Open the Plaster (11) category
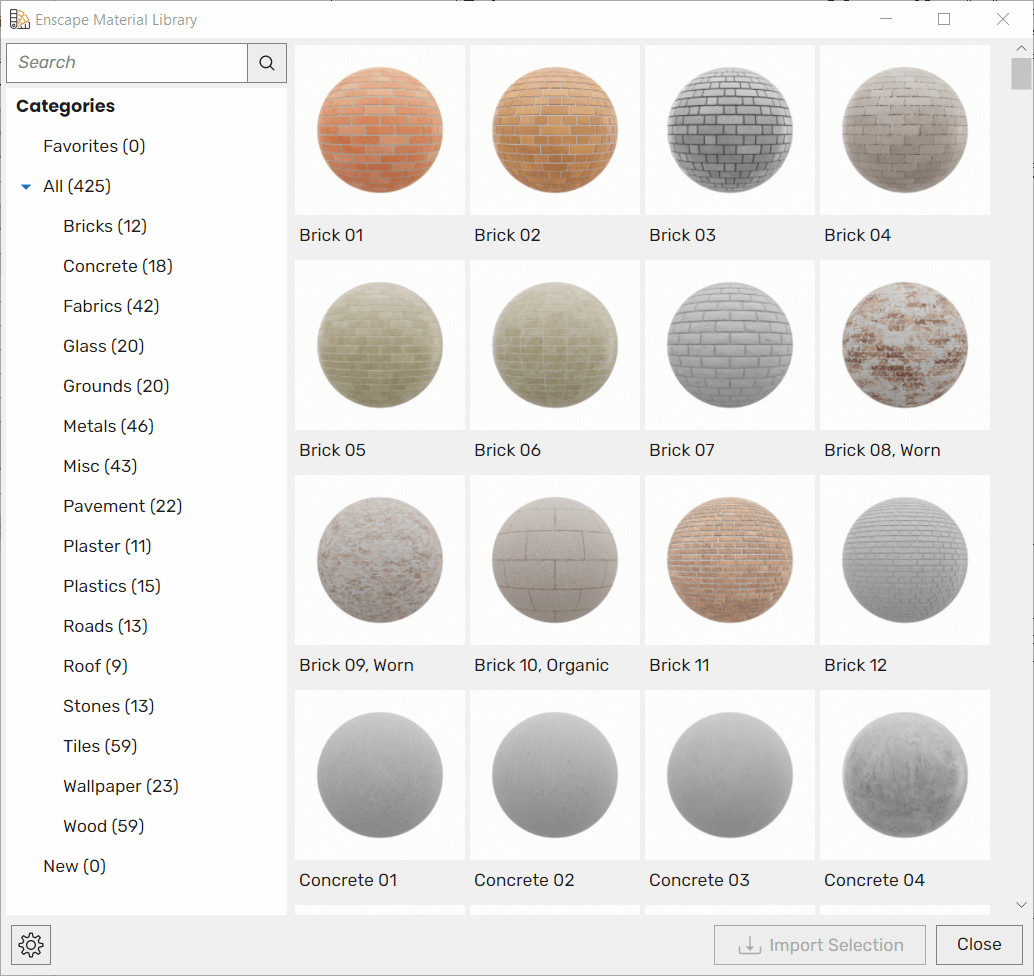Screen dimensions: 1034x976 (x=107, y=546)
